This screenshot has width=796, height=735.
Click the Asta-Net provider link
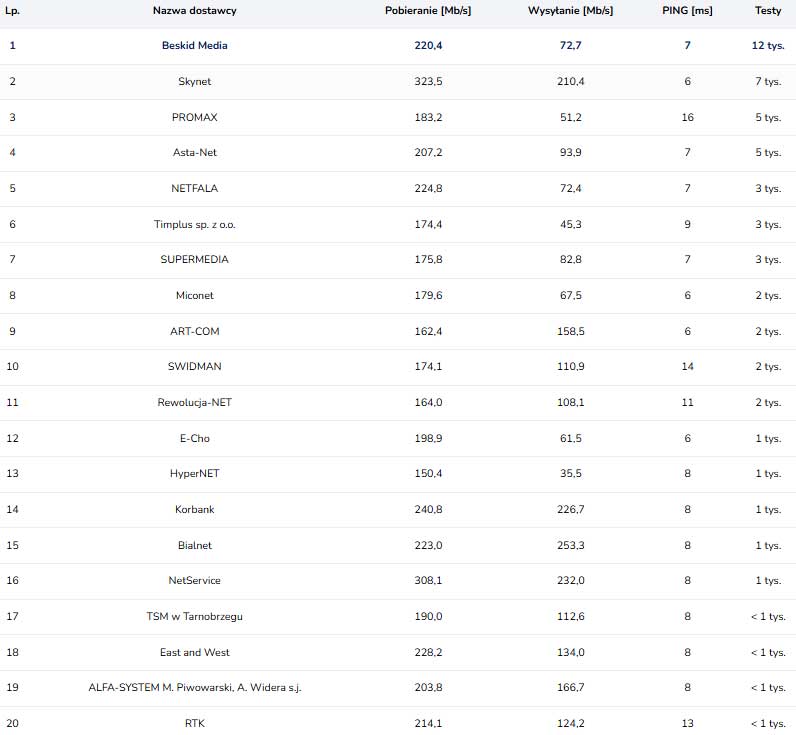click(194, 152)
